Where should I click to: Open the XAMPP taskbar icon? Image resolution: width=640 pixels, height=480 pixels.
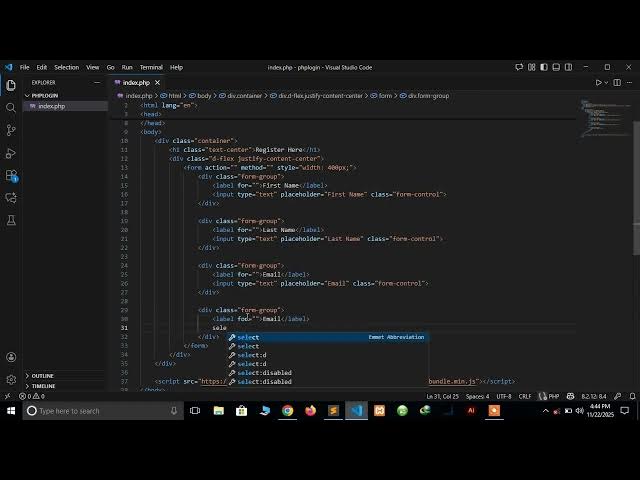click(x=379, y=411)
